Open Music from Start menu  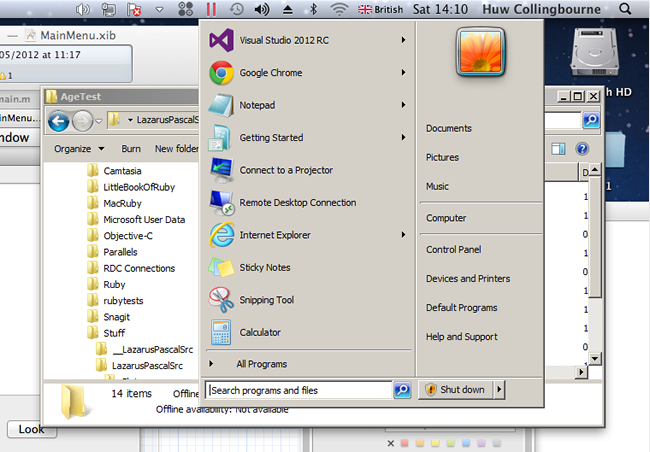point(437,187)
